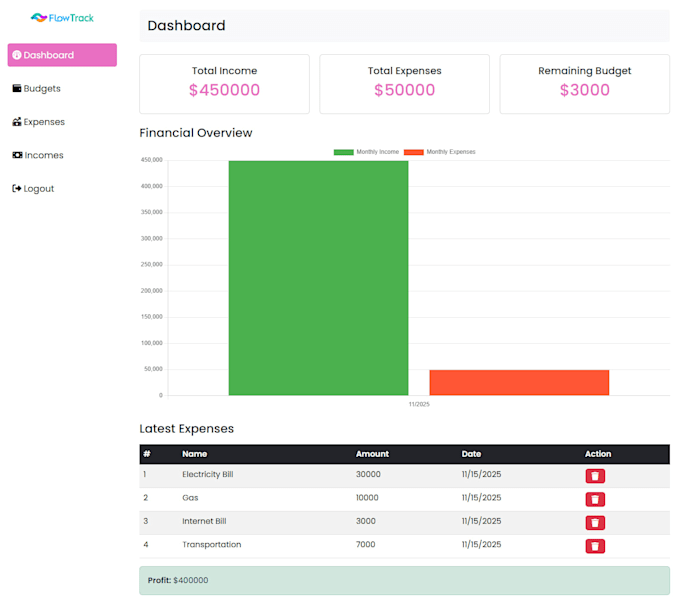Screen dimensions: 680x613
Task: Click the Gas name cell
Action: click(190, 498)
